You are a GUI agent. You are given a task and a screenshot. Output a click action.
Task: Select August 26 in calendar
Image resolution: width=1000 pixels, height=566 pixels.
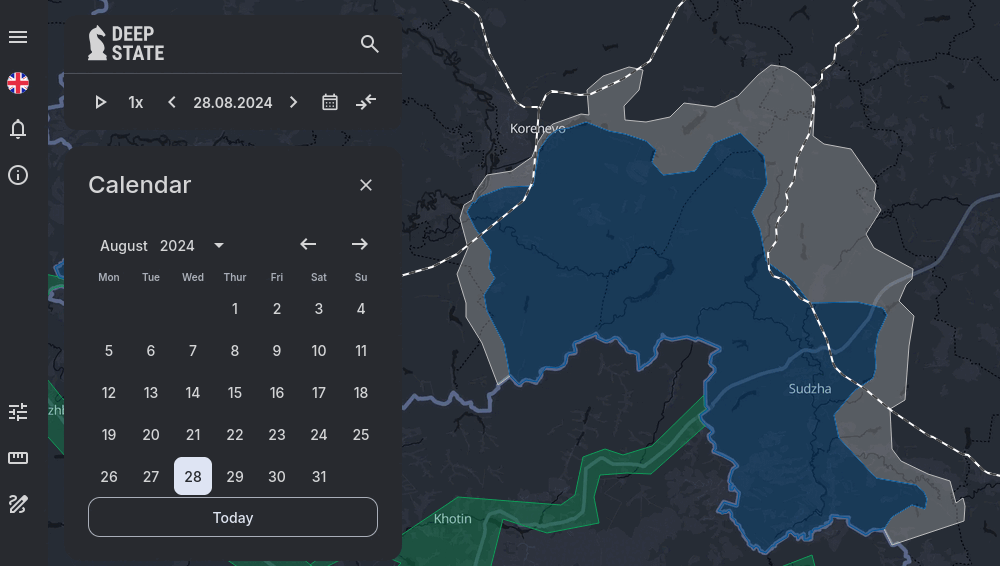(x=108, y=477)
